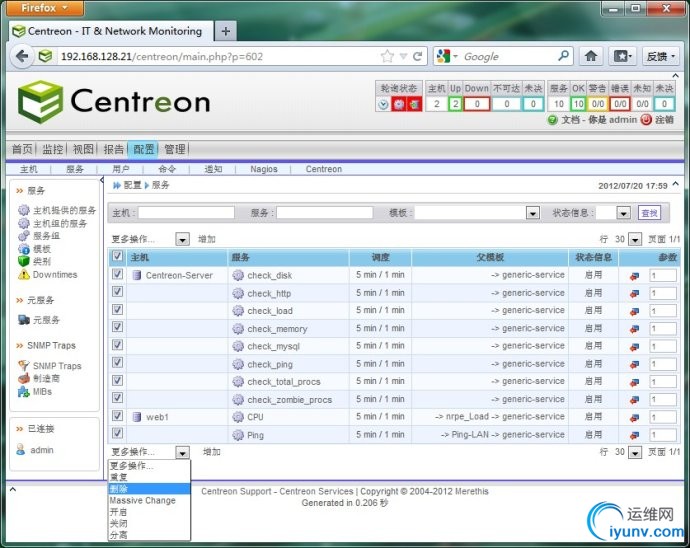Click the Centreon logo
The width and height of the screenshot is (690, 548).
click(x=114, y=102)
